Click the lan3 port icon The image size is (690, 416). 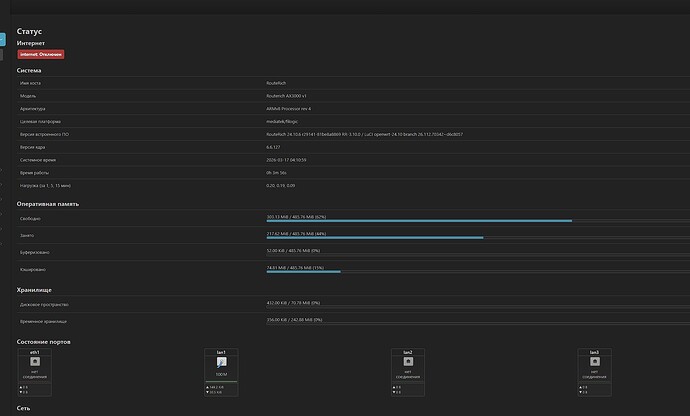595,361
